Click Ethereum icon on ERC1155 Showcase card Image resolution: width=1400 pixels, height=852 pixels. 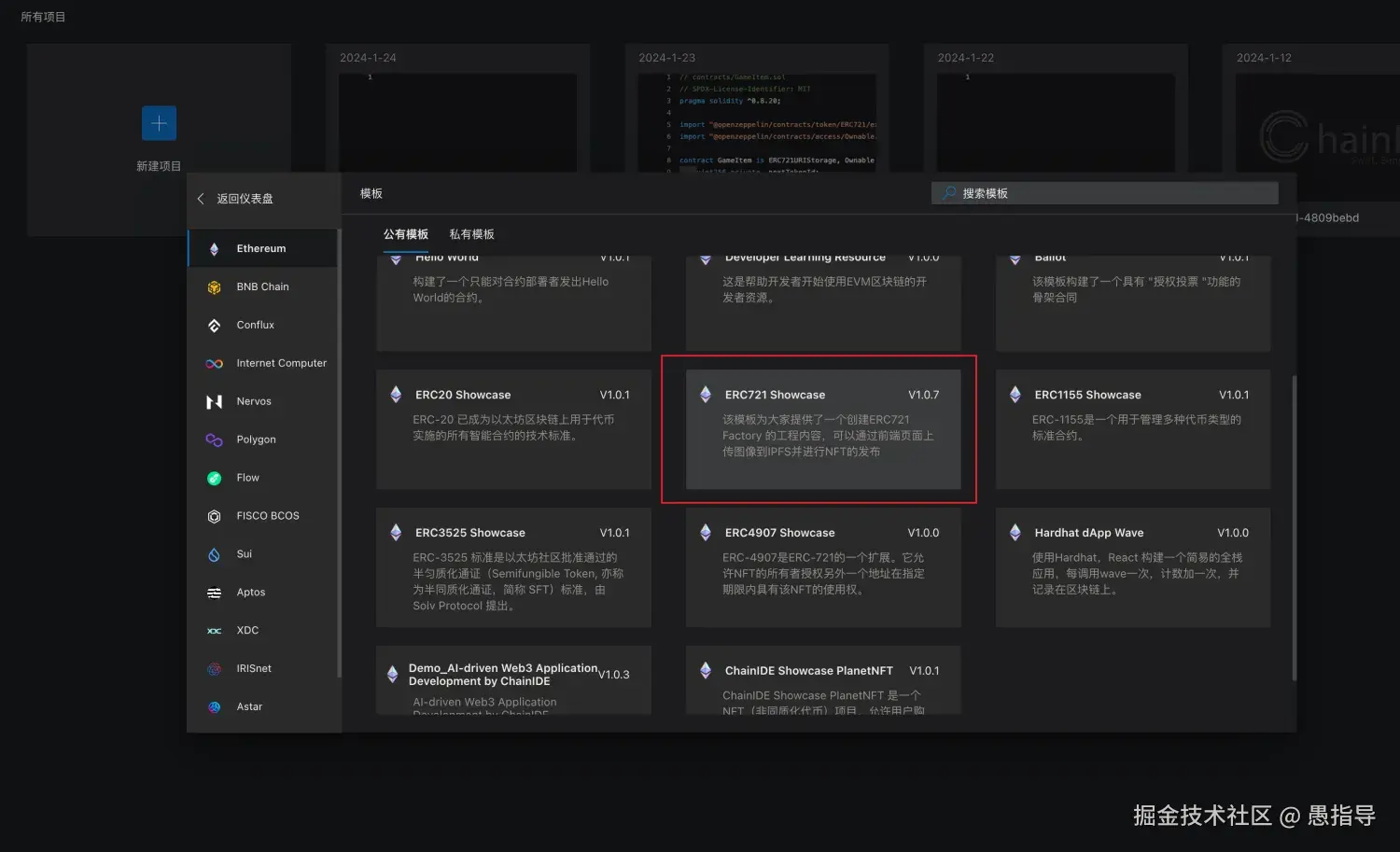pyautogui.click(x=1015, y=395)
